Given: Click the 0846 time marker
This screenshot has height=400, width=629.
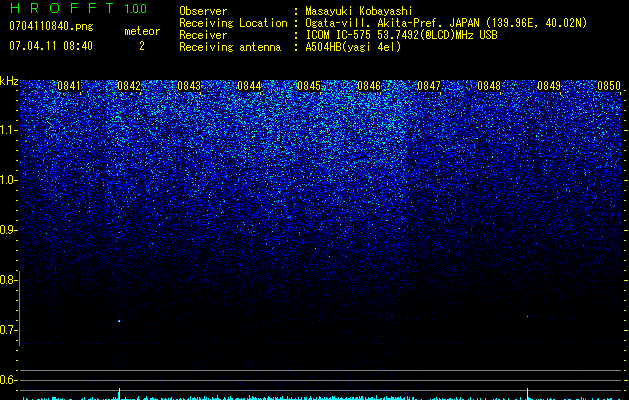Looking at the screenshot, I should pos(369,86).
